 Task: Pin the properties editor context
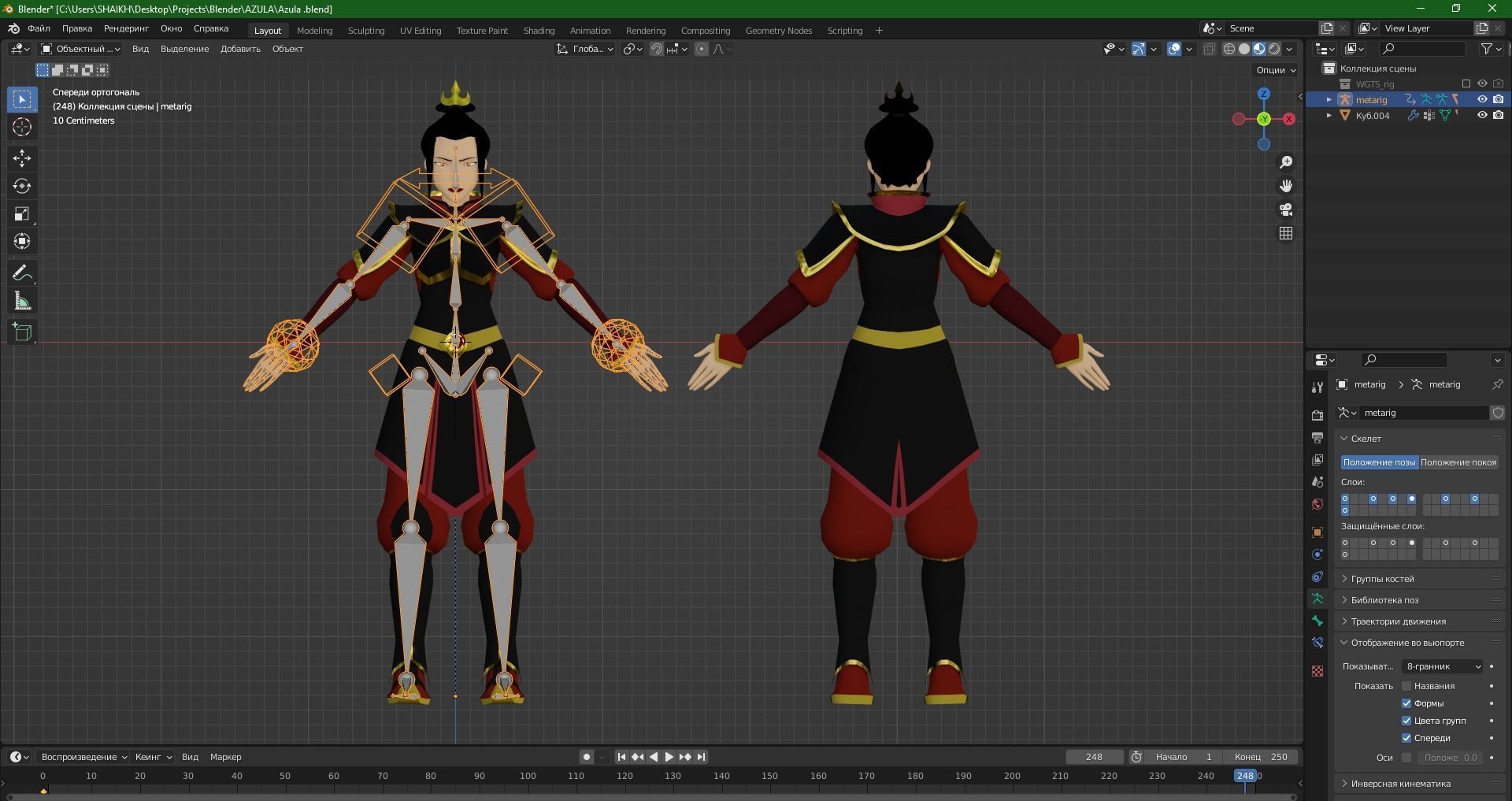pos(1497,384)
